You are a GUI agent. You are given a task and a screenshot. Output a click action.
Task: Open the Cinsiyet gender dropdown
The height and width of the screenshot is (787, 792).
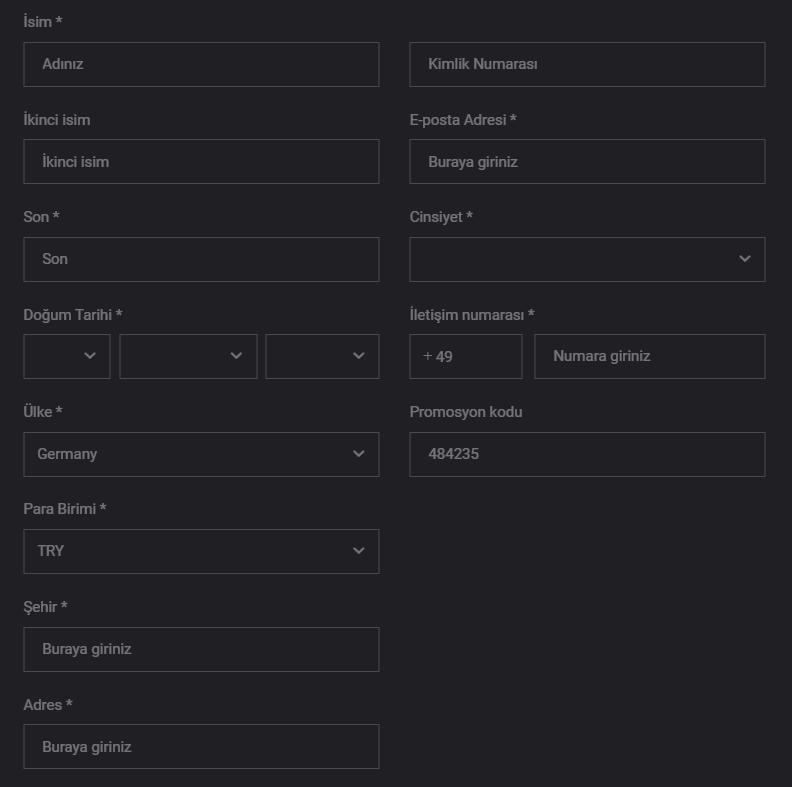point(587,259)
